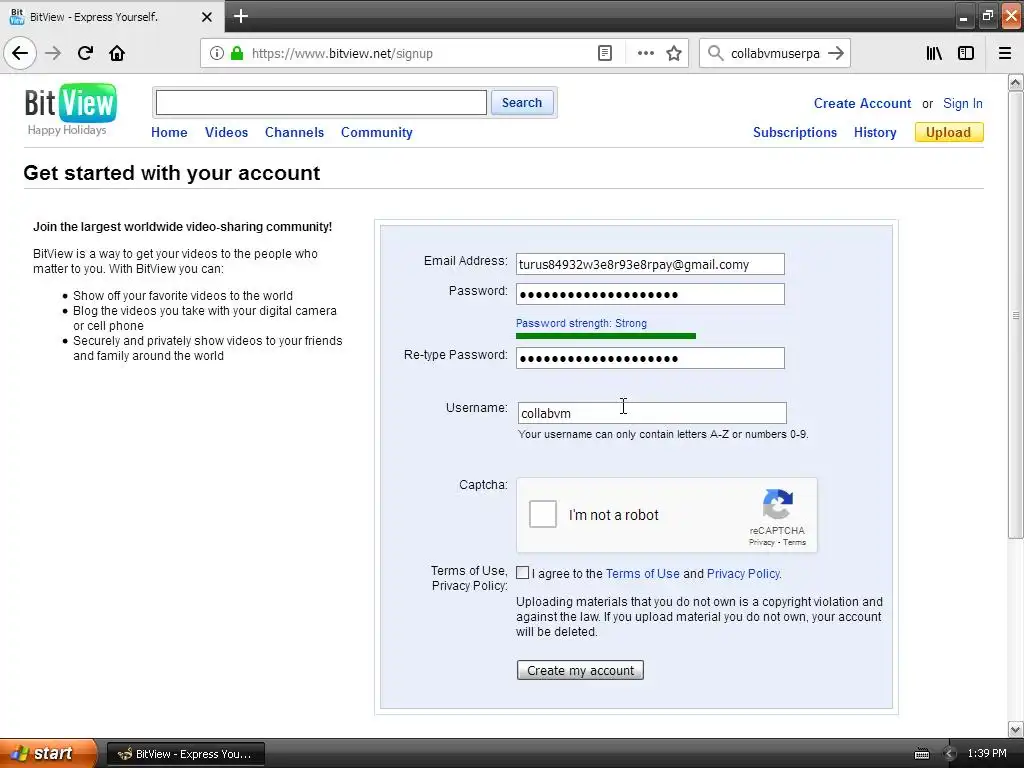
Task: Submit browser search with the arrow icon
Action: [x=836, y=54]
